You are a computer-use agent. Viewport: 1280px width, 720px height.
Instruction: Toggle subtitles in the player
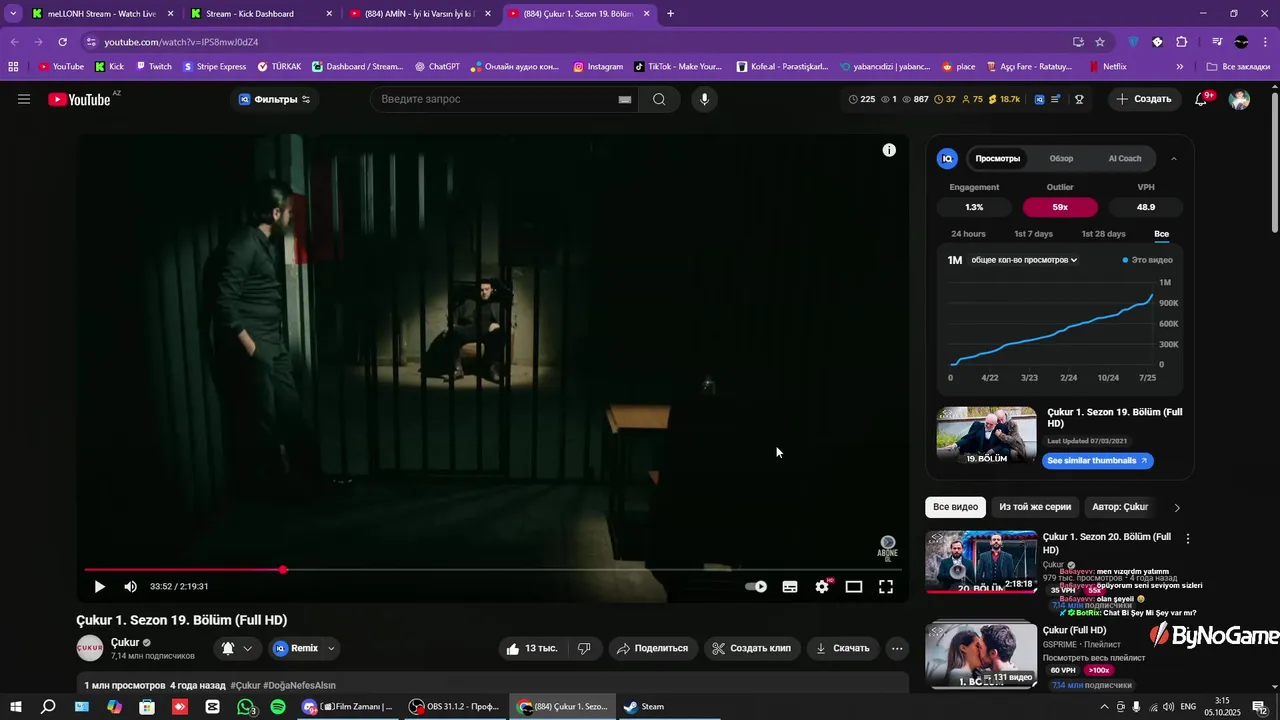(790, 587)
